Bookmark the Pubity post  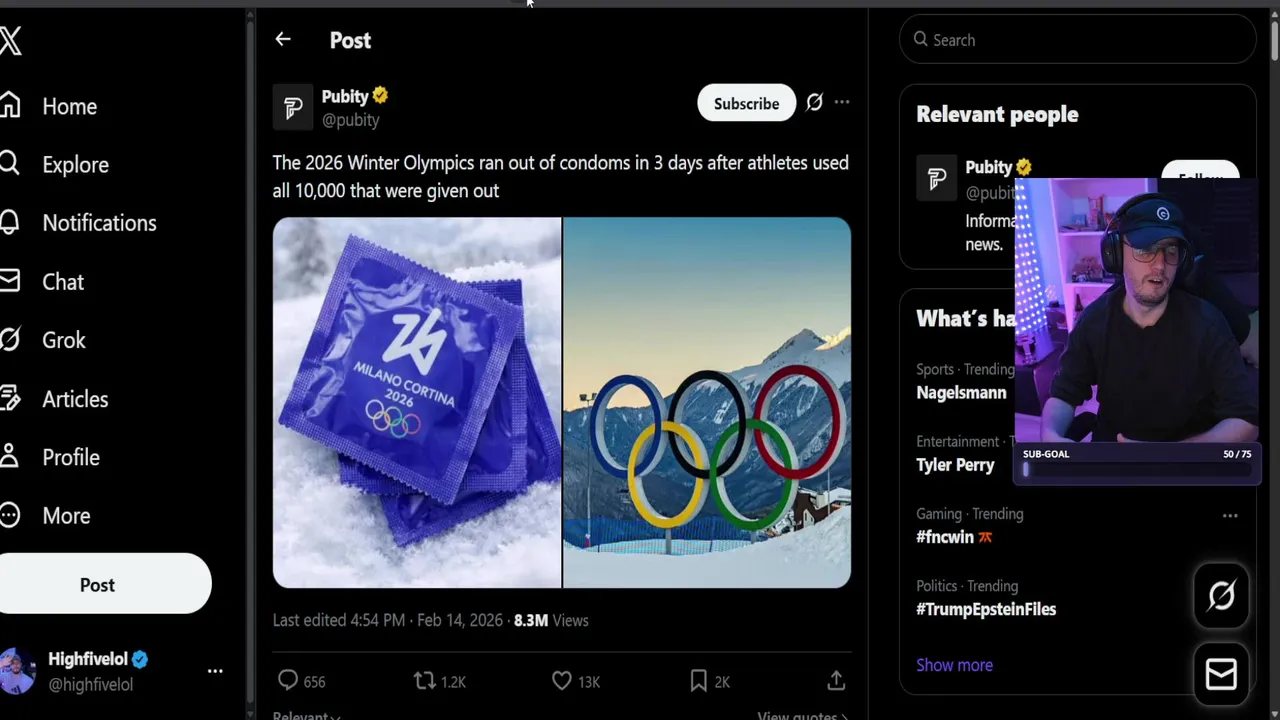(x=699, y=681)
